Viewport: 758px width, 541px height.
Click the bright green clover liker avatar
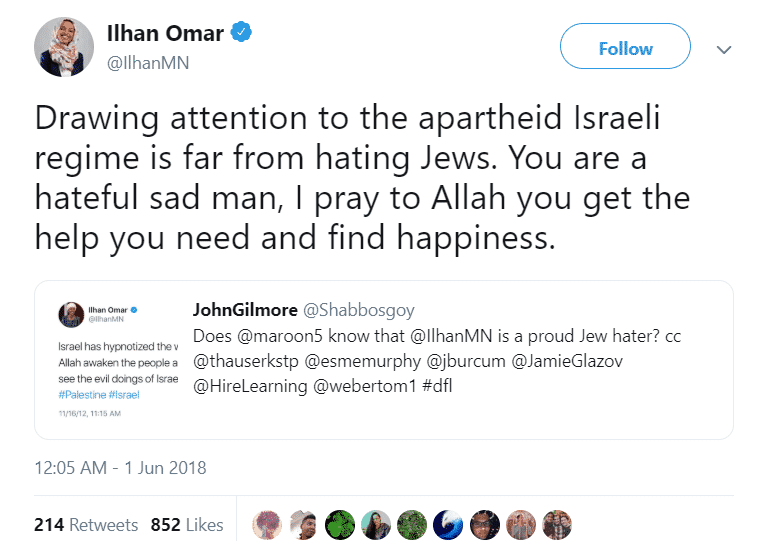click(x=339, y=525)
